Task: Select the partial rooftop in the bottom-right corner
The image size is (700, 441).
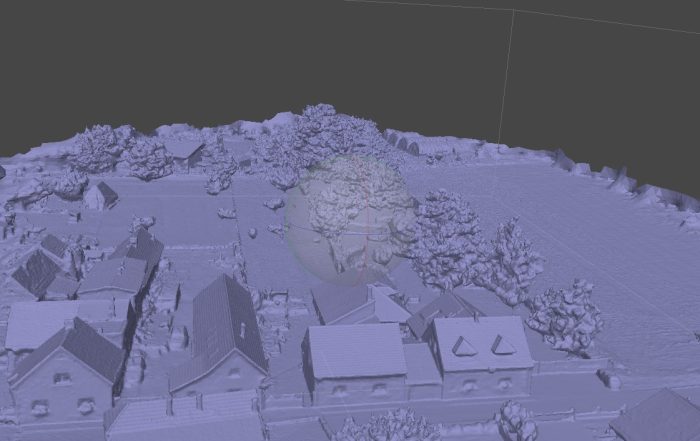Action: (x=660, y=417)
